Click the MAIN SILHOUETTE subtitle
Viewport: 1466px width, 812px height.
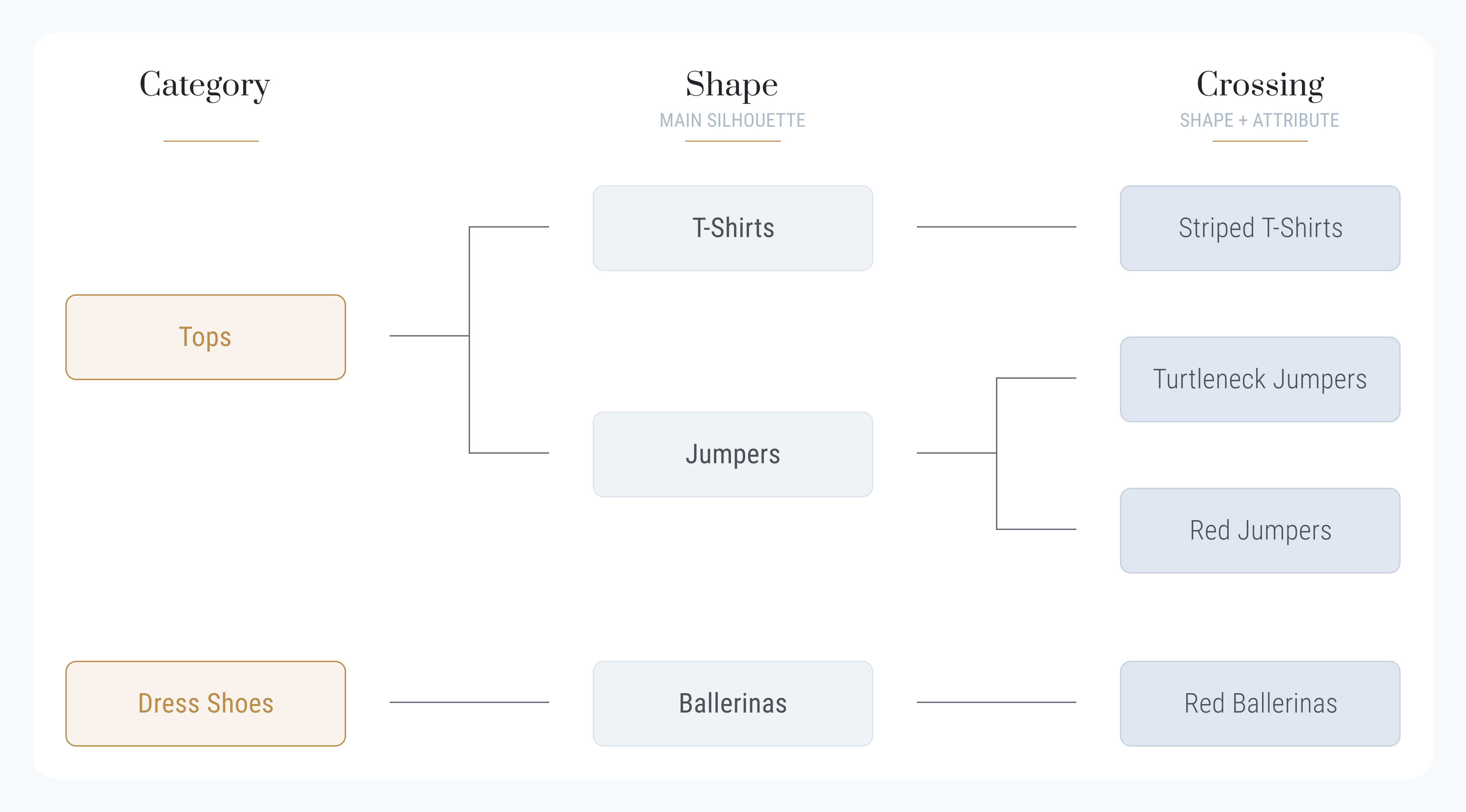pos(732,121)
